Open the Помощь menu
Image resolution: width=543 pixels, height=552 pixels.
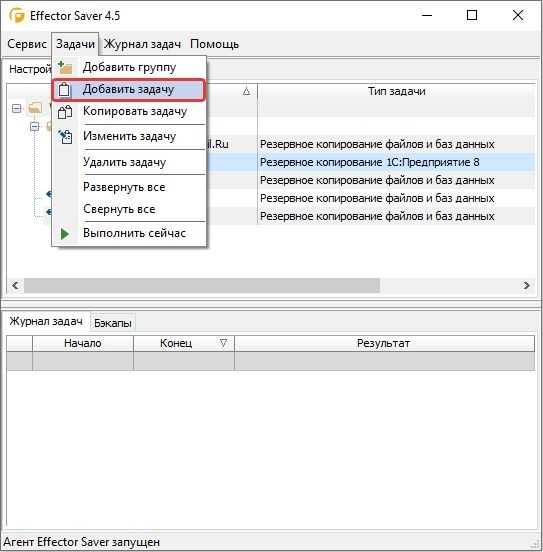click(214, 44)
